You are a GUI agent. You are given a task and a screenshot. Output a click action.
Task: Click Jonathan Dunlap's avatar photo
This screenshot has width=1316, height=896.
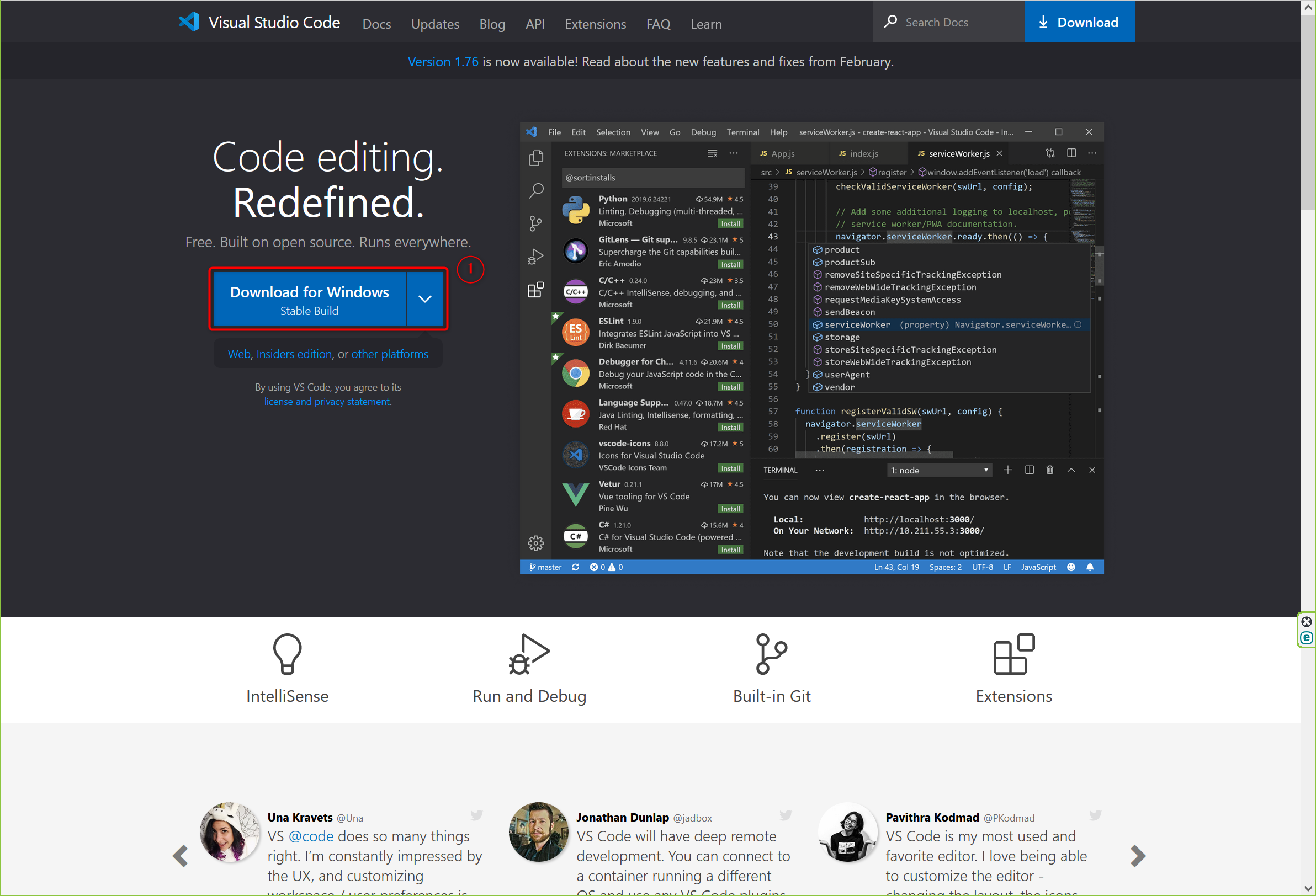point(539,832)
